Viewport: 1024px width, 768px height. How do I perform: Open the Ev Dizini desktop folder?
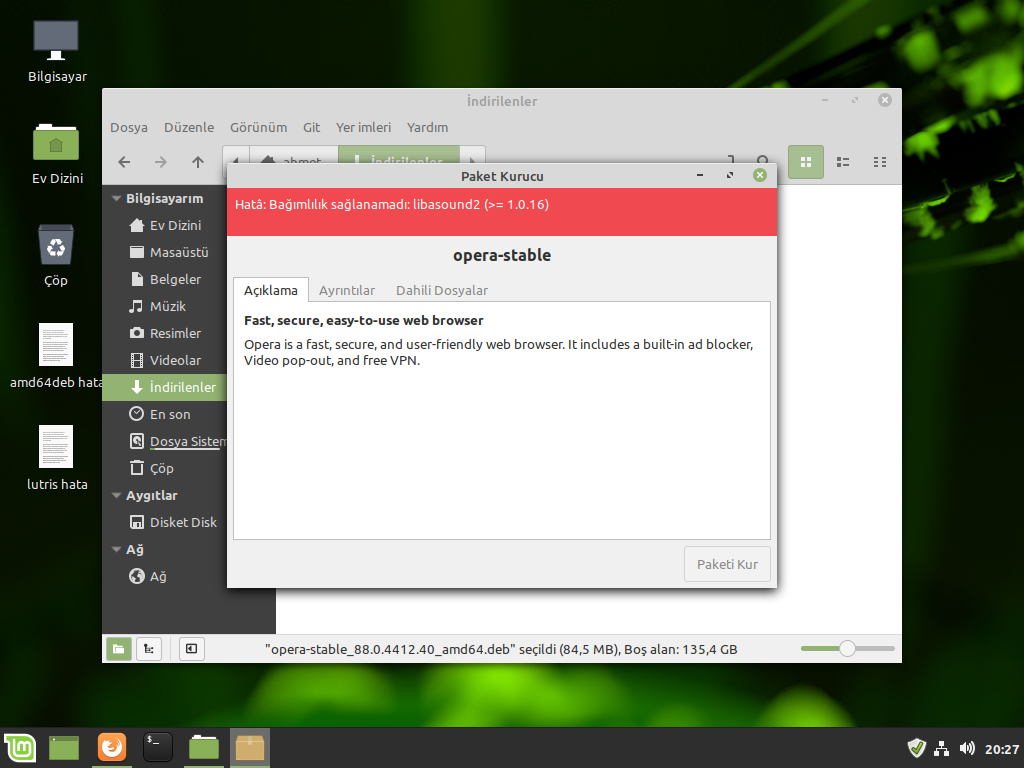56,153
